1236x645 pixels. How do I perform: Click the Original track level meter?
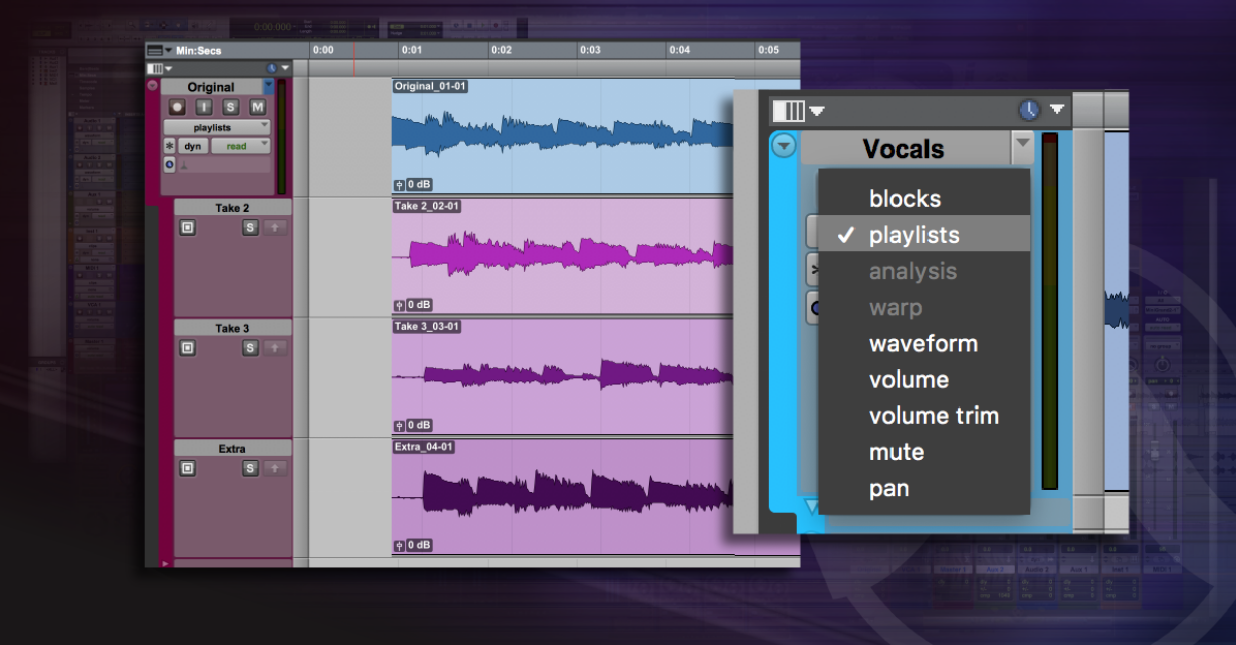[x=282, y=137]
